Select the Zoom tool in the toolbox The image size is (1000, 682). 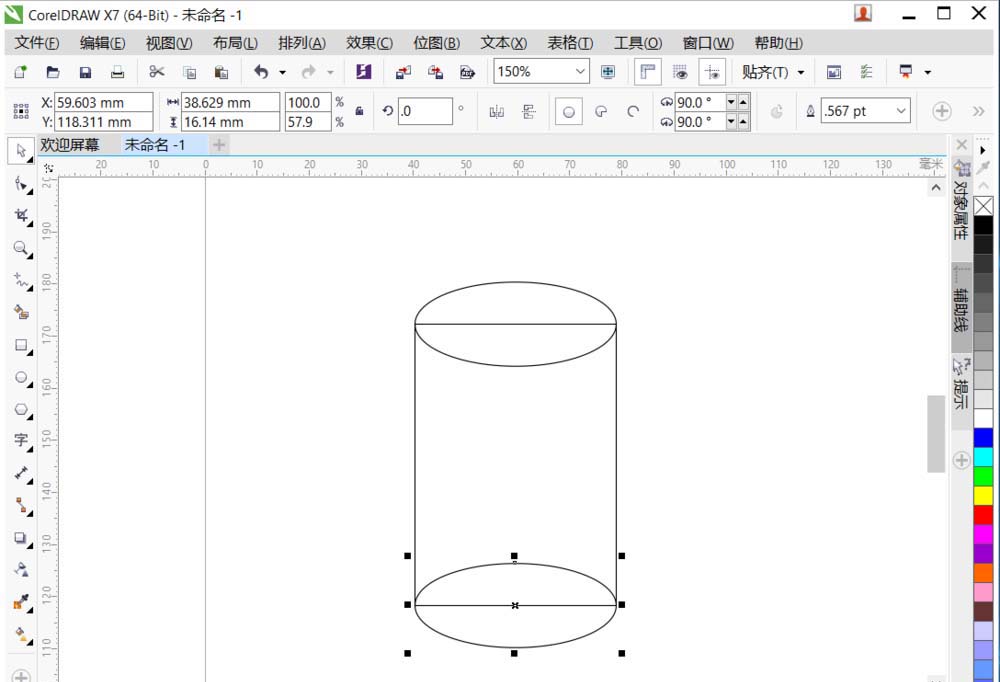coord(21,249)
